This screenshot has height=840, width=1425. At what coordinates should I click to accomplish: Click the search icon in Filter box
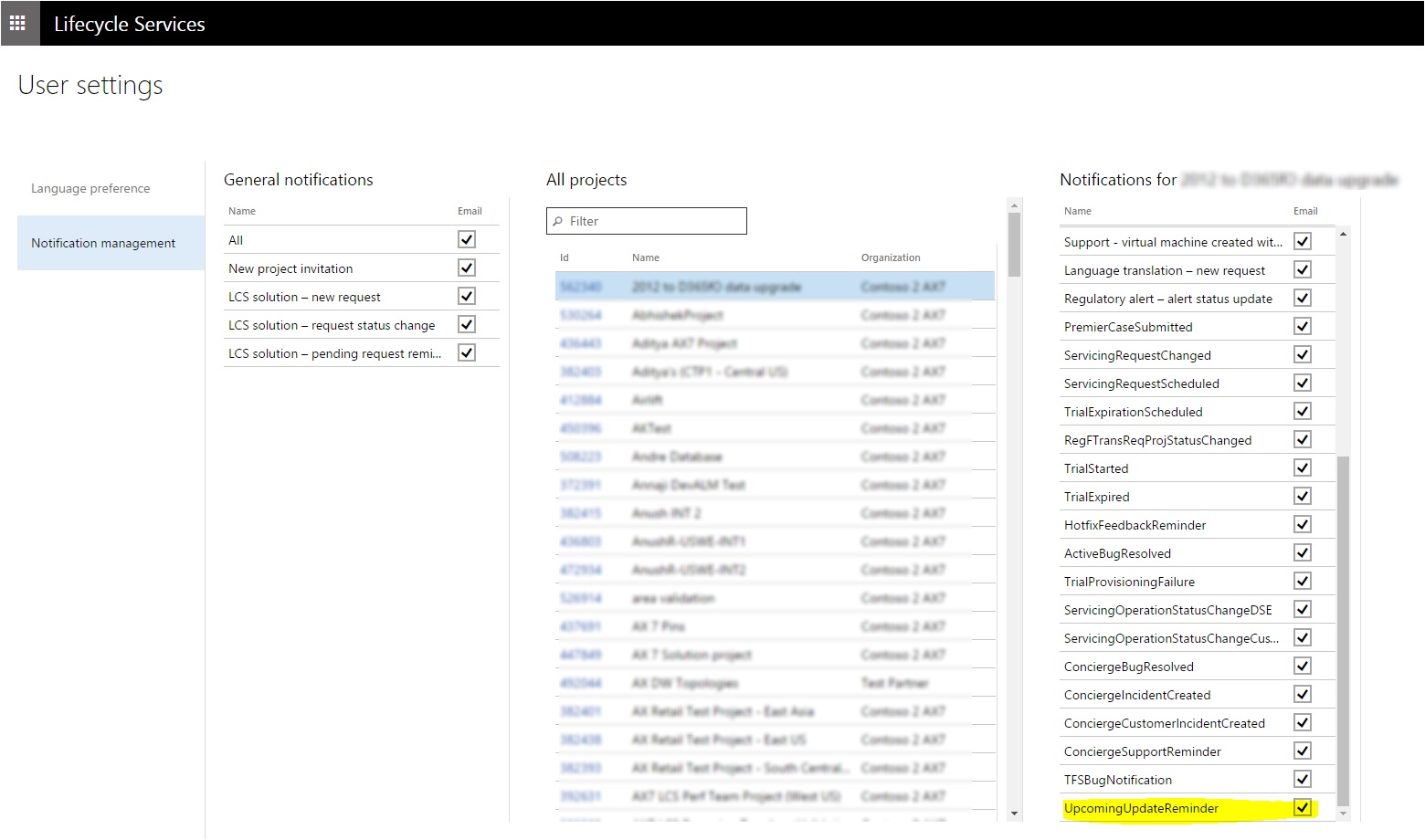click(x=558, y=221)
